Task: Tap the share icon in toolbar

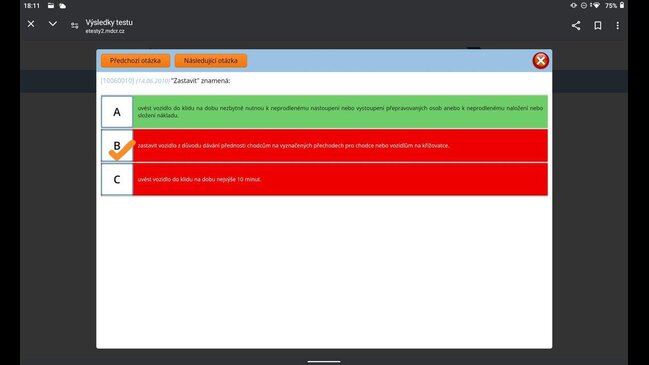Action: pos(576,26)
